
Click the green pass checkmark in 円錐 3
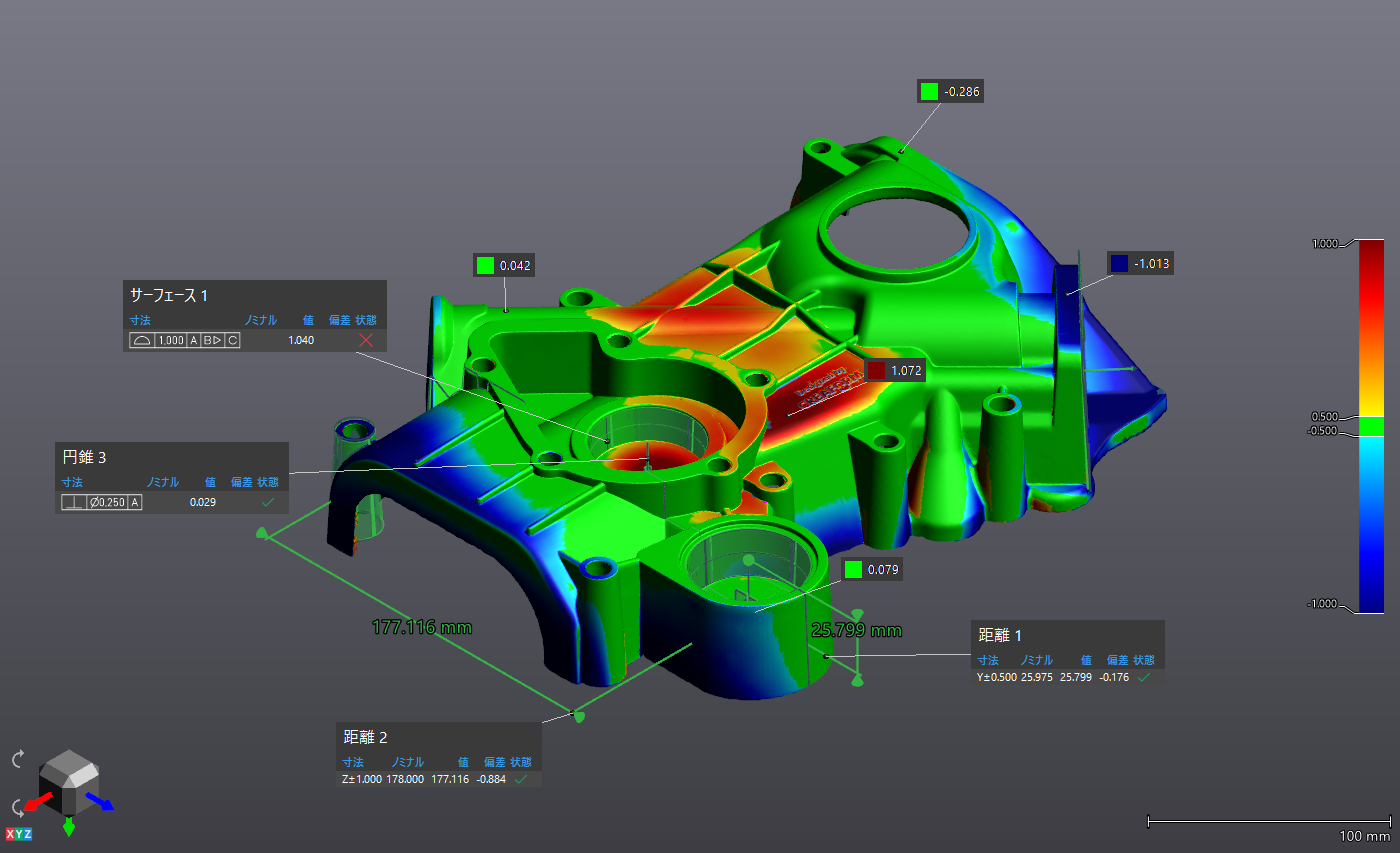267,502
